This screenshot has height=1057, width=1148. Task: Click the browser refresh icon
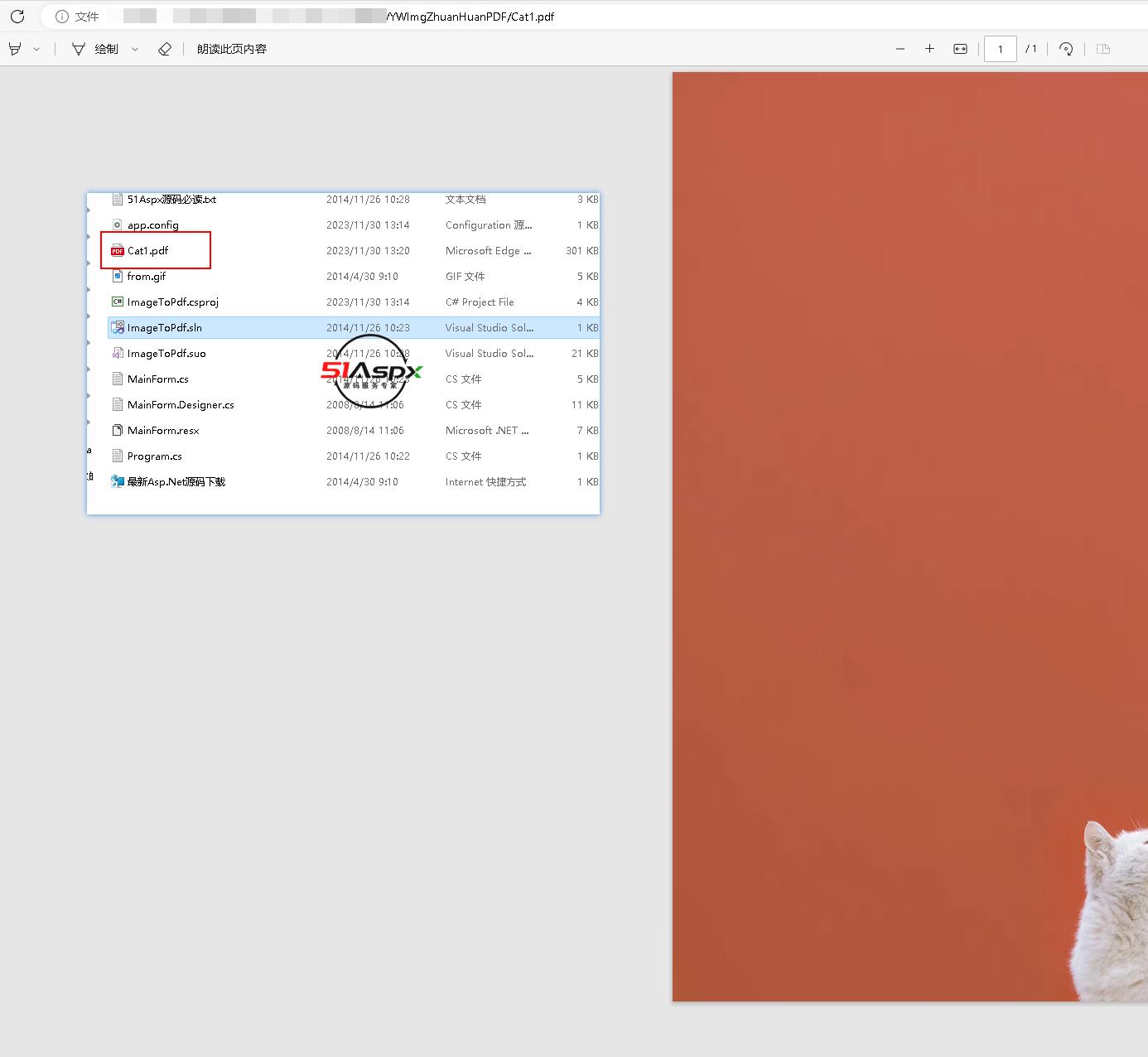[17, 17]
